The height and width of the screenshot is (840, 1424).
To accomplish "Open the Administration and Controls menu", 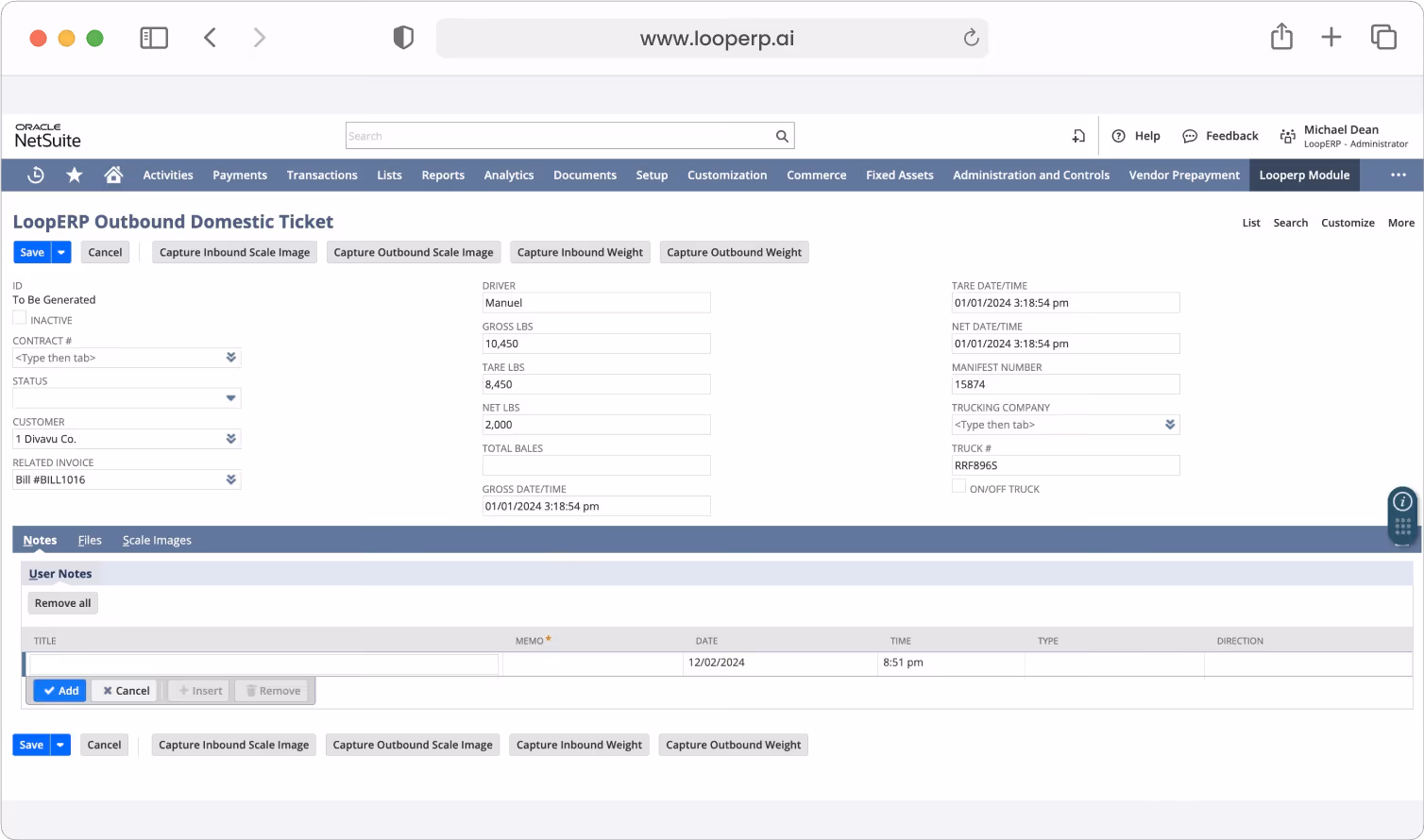I will point(1031,175).
